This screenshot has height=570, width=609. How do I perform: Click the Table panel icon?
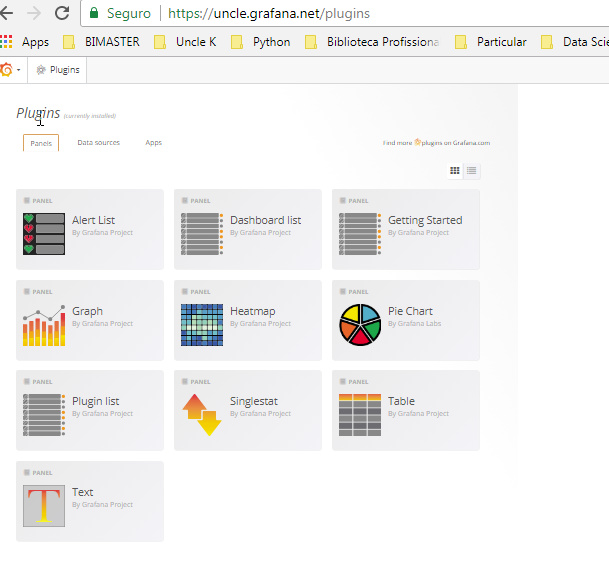pos(360,415)
